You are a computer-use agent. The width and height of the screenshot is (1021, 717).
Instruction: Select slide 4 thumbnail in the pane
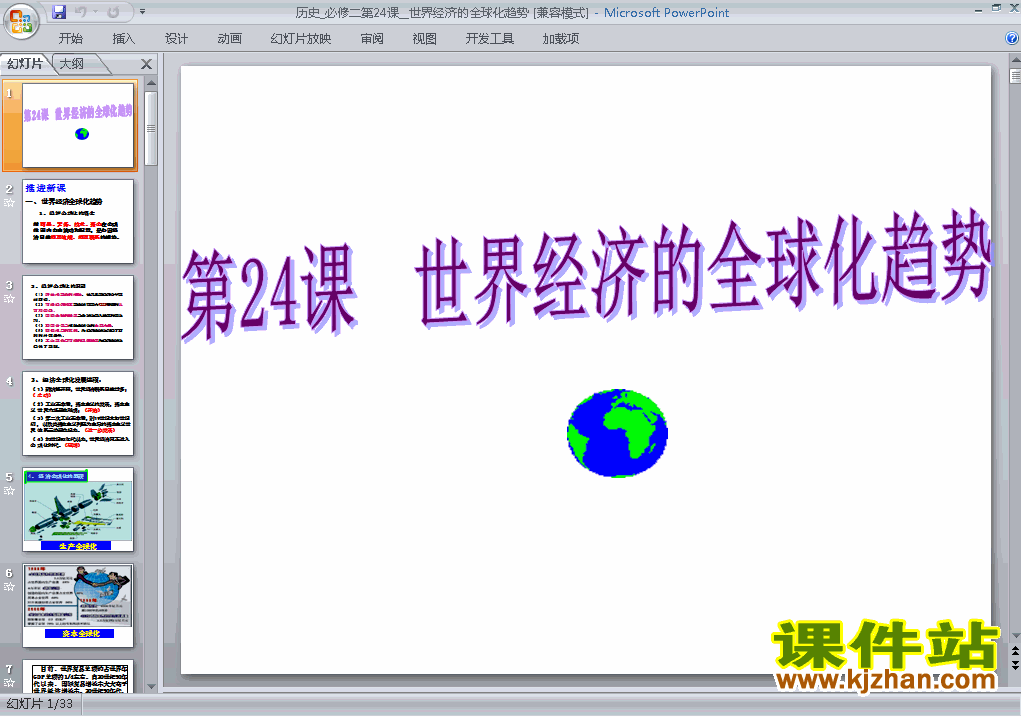tap(78, 414)
